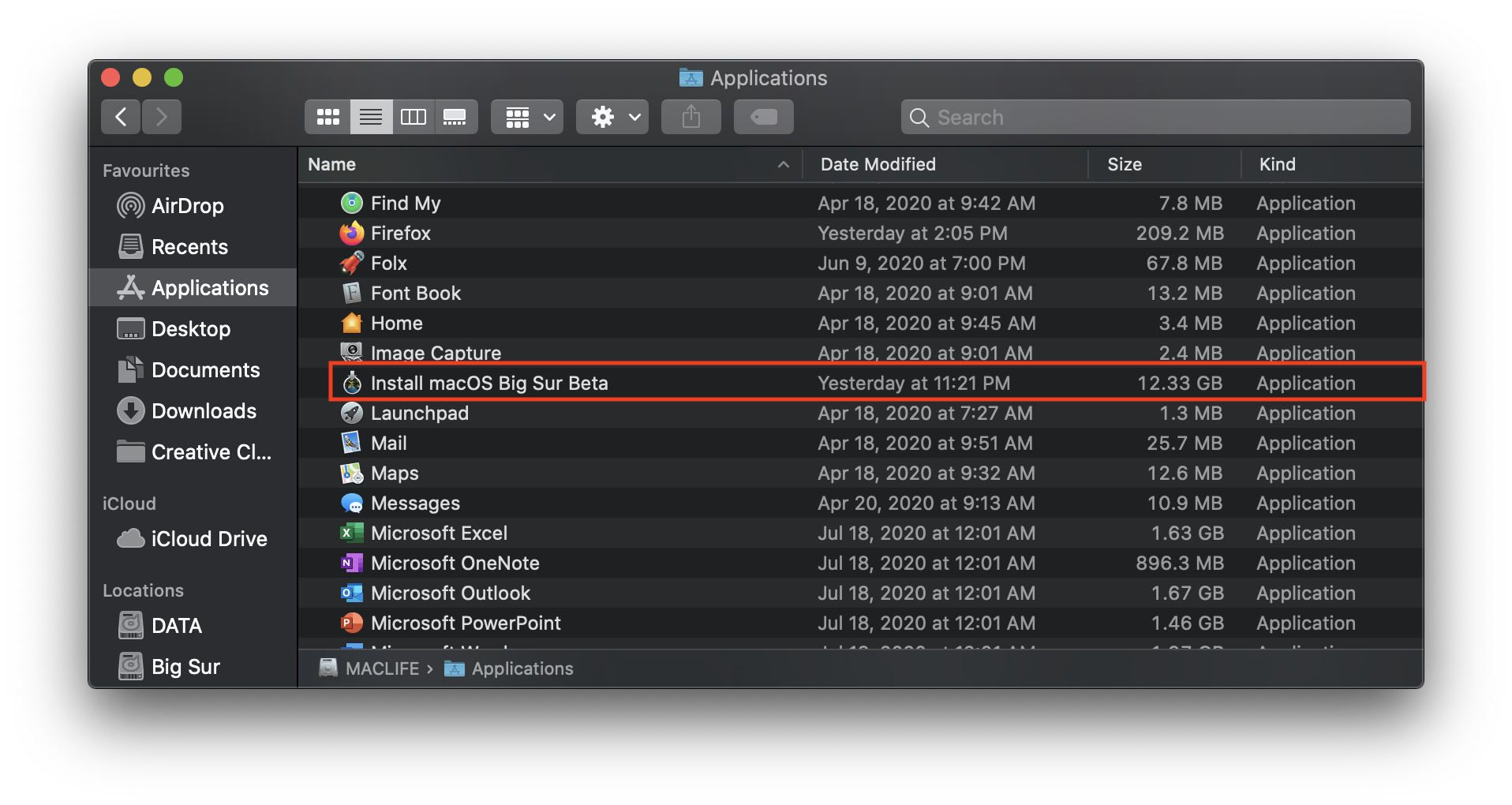This screenshot has height=805, width=1512.
Task: Click the iCloud Drive sidebar icon
Action: [129, 539]
